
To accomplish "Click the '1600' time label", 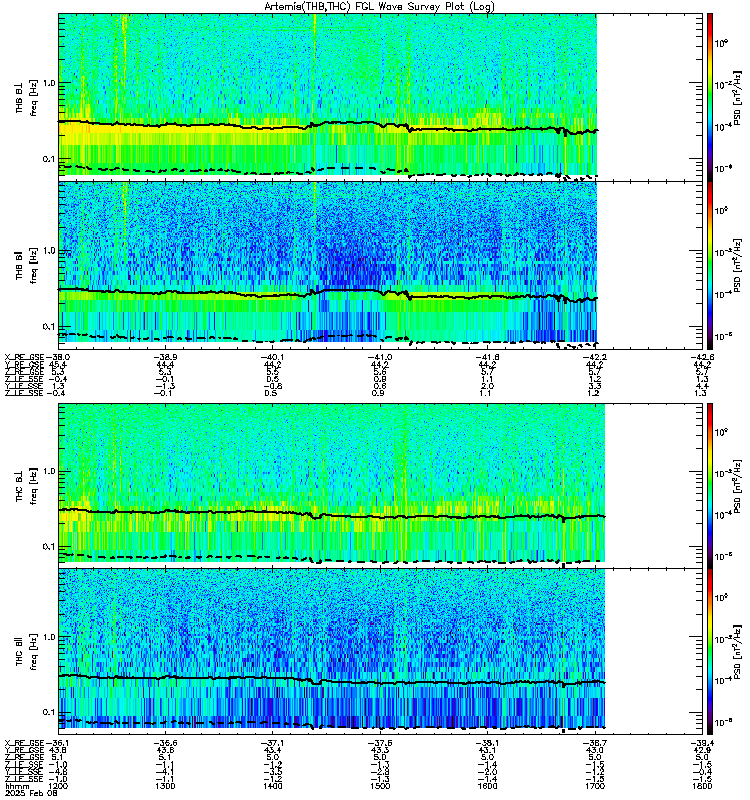I will pyautogui.click(x=488, y=786).
